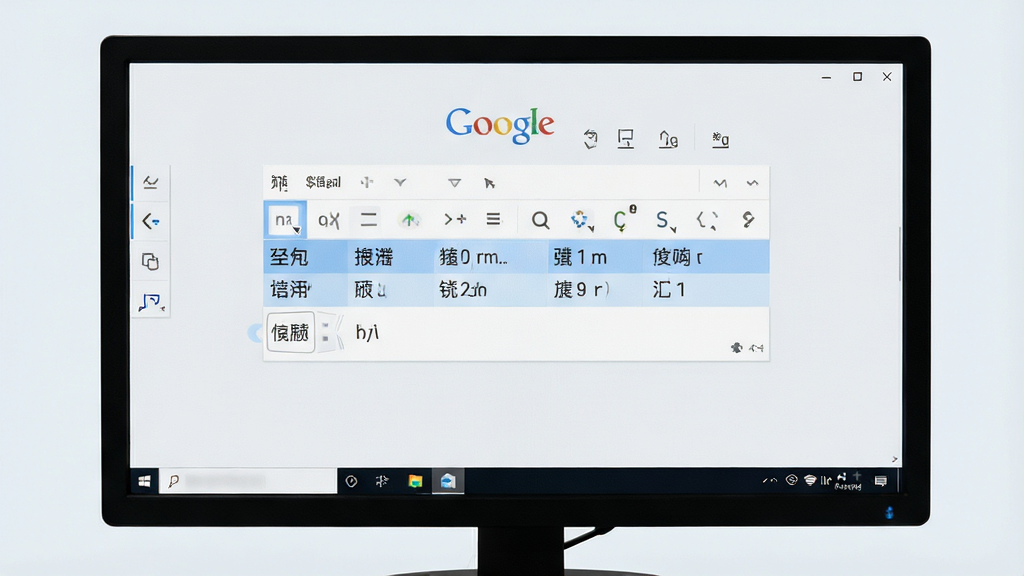Click the house-like icon beside Google logo

(x=668, y=139)
